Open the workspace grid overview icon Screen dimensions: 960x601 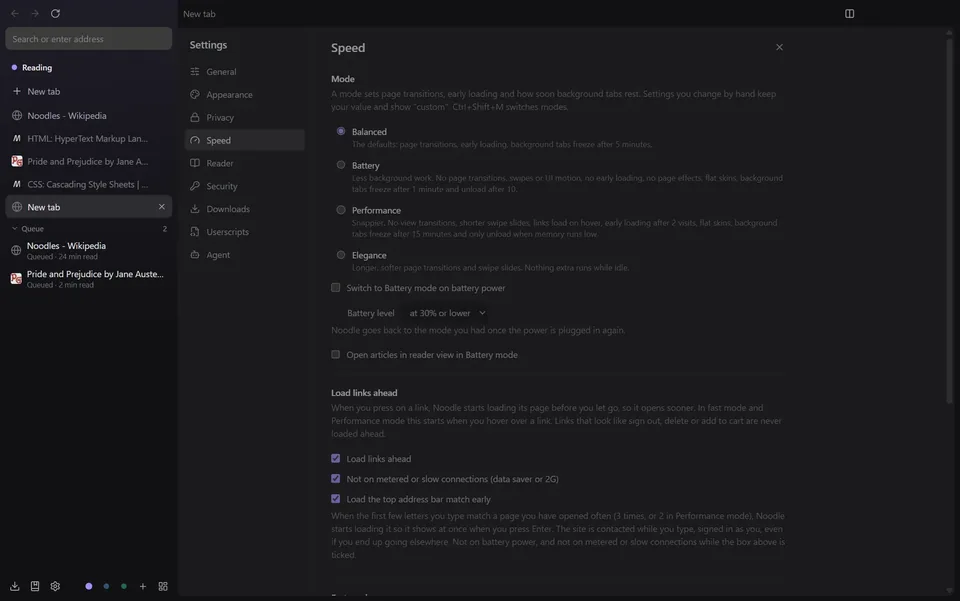[x=163, y=586]
